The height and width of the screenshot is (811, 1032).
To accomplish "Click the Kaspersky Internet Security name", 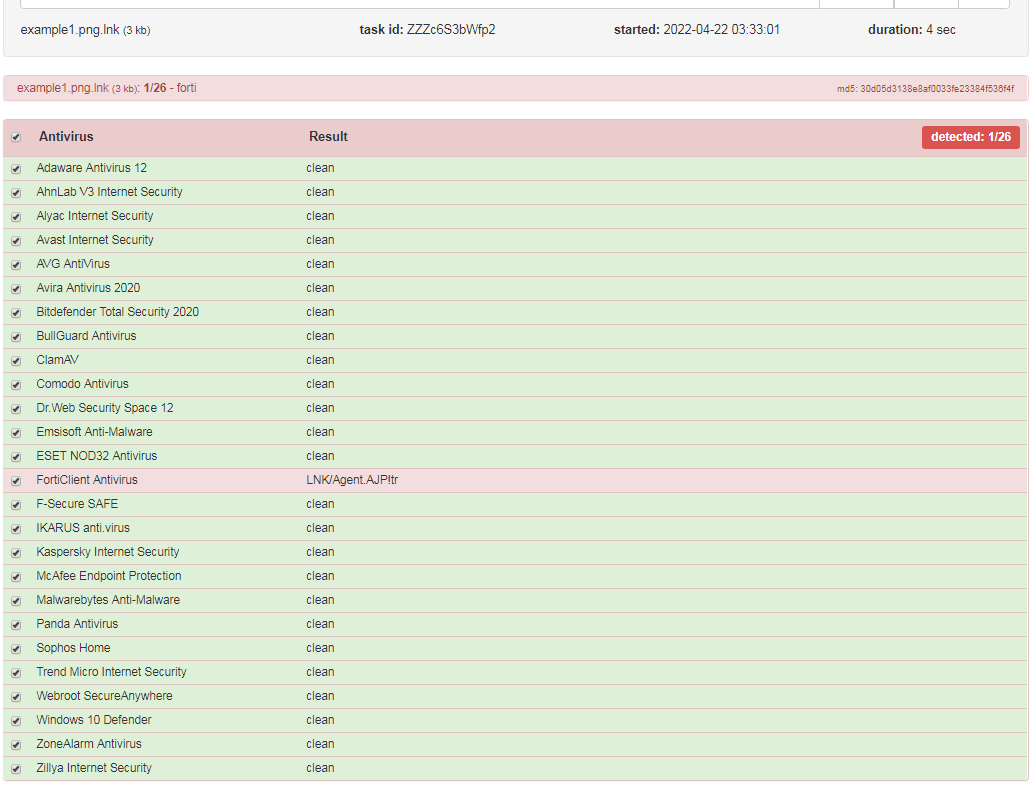I will coord(108,552).
